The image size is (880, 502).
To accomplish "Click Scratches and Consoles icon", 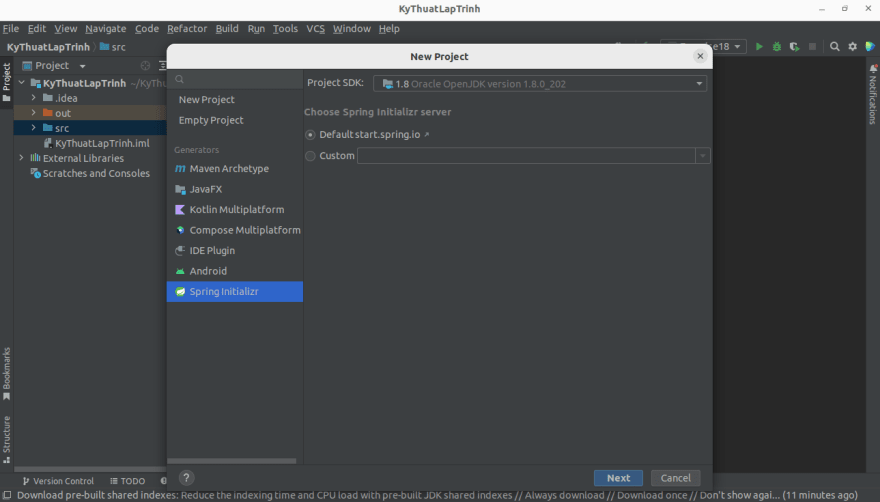I will 35,174.
